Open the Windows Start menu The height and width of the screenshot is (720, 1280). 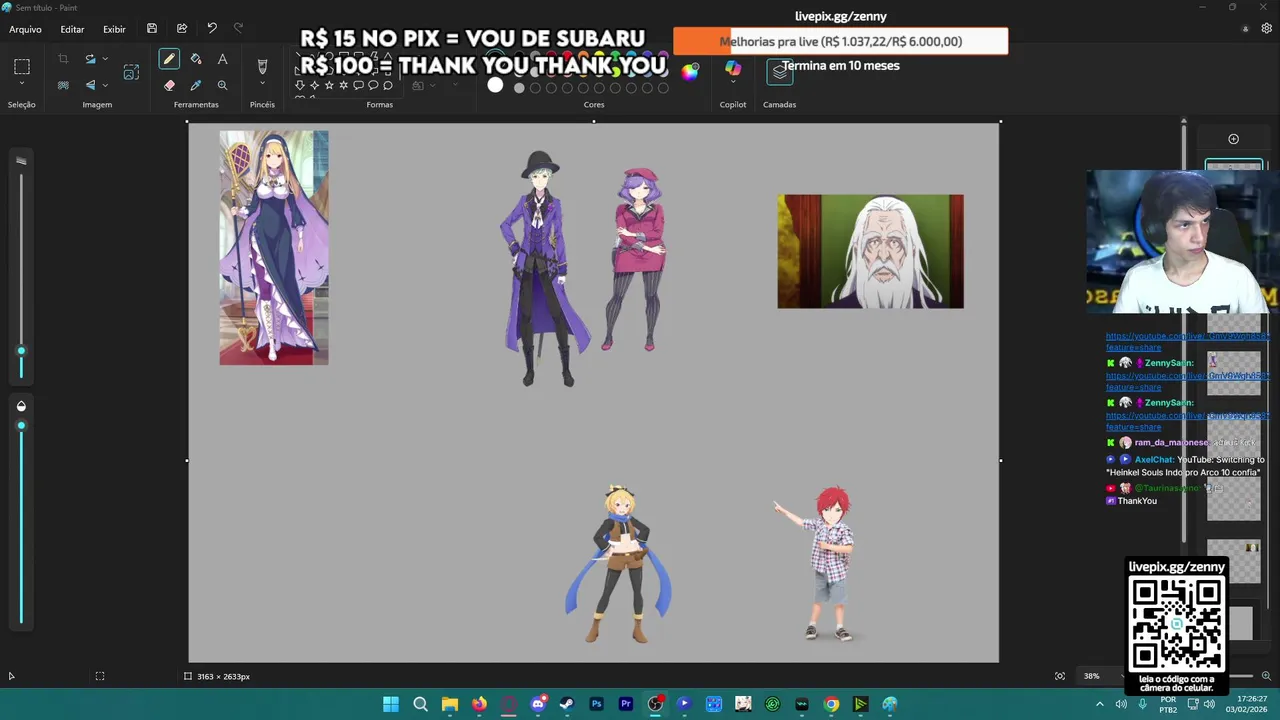[x=391, y=704]
